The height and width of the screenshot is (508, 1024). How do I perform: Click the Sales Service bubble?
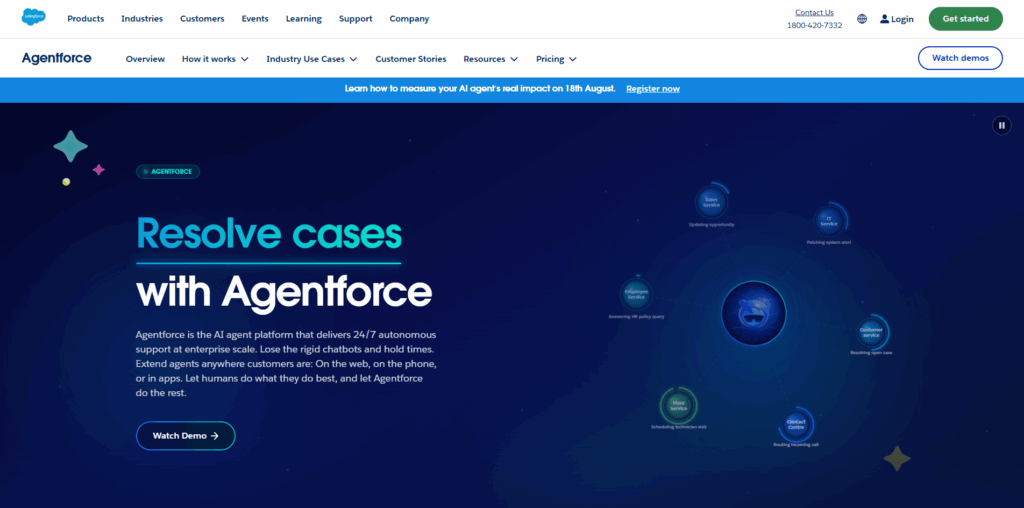coord(711,204)
